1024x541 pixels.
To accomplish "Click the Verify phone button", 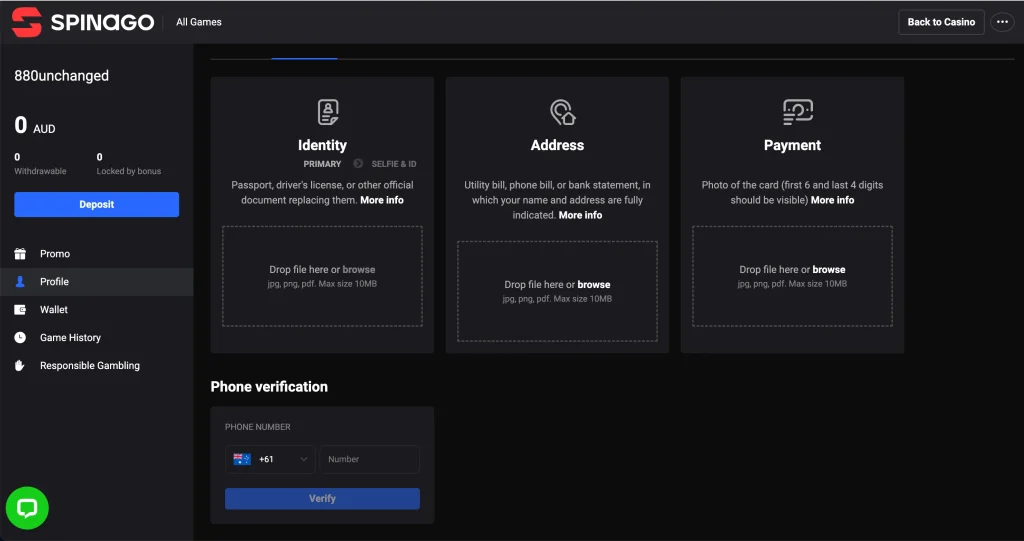I will [323, 499].
